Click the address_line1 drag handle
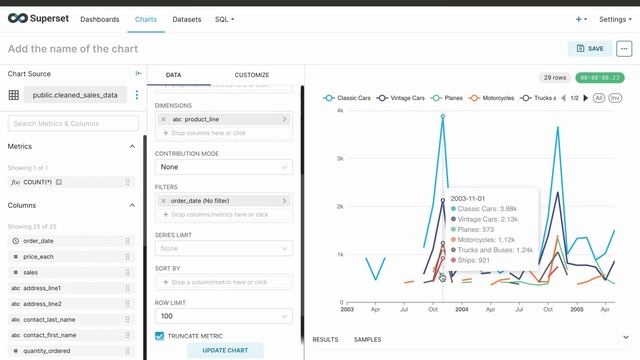Viewport: 640px width, 360px height. pos(127,288)
